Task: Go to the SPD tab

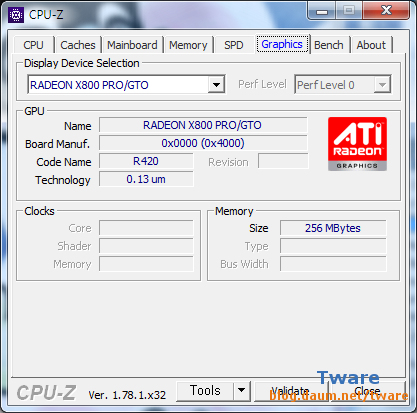Action: pyautogui.click(x=234, y=45)
